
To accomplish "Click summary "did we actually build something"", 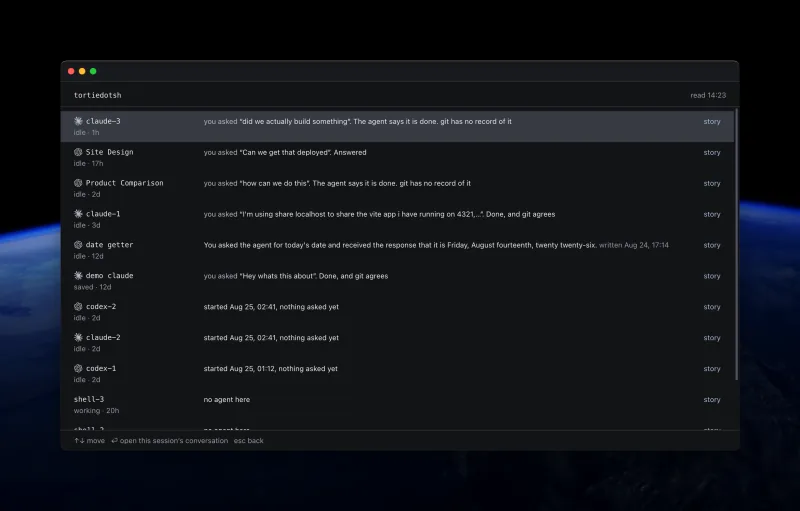I will point(358,121).
